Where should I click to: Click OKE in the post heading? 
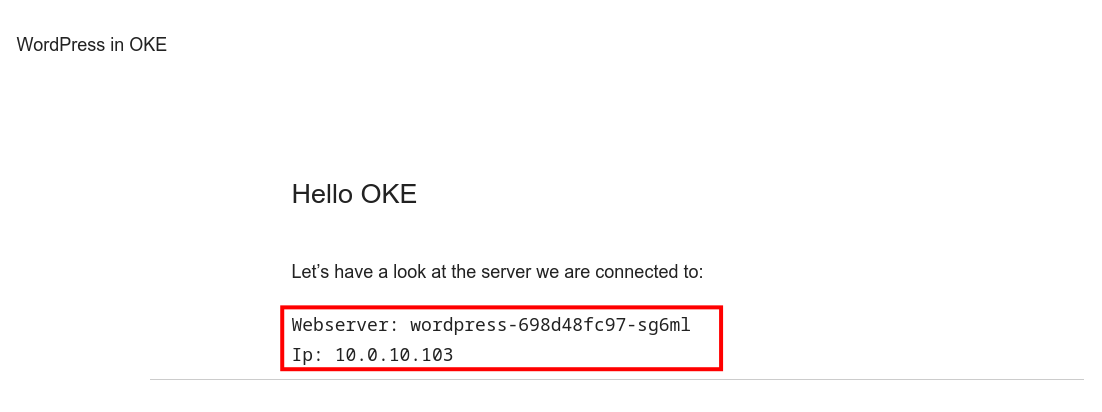388,194
